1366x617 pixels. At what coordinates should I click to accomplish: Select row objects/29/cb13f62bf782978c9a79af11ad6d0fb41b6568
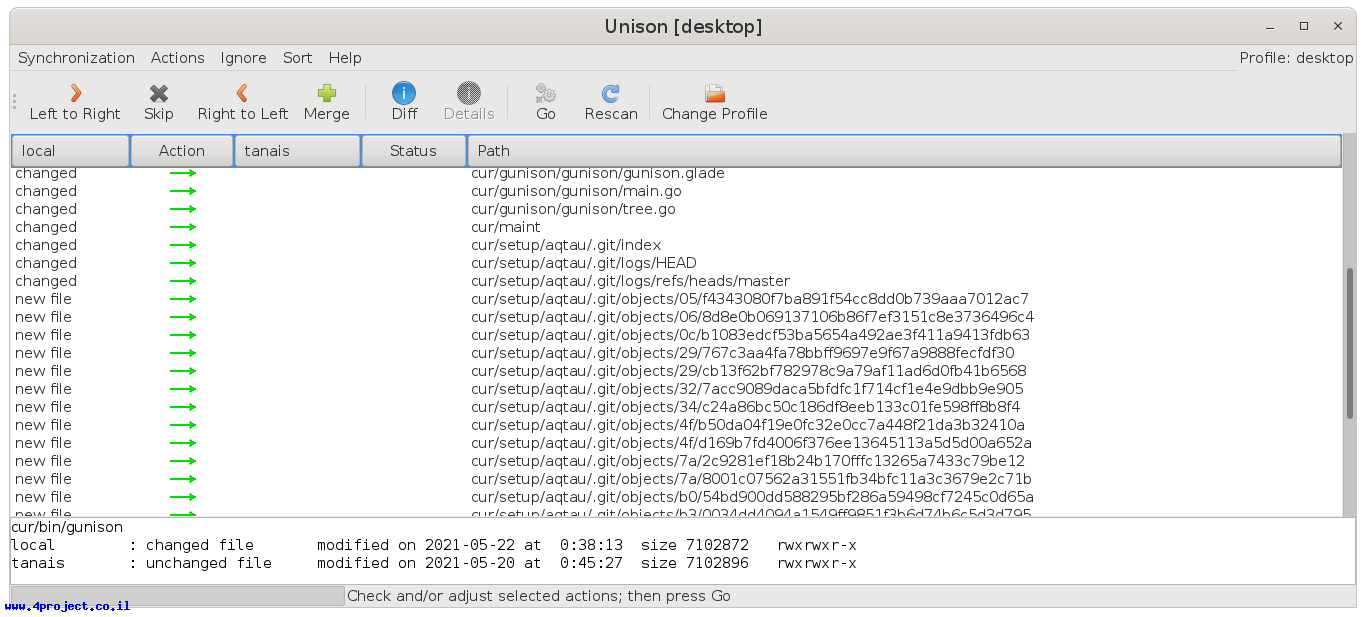[x=677, y=371]
